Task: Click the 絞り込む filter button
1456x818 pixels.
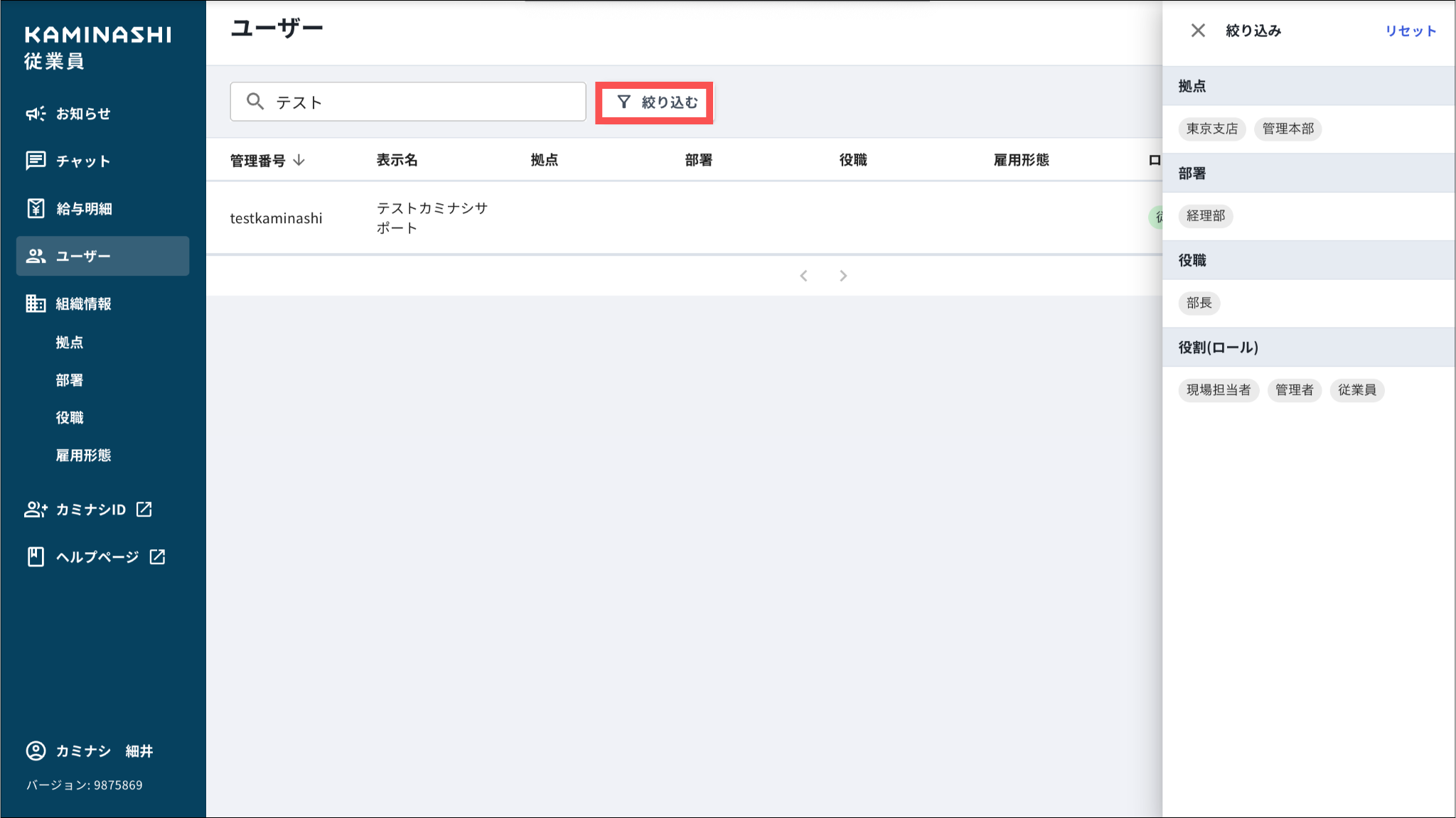Action: click(x=655, y=102)
